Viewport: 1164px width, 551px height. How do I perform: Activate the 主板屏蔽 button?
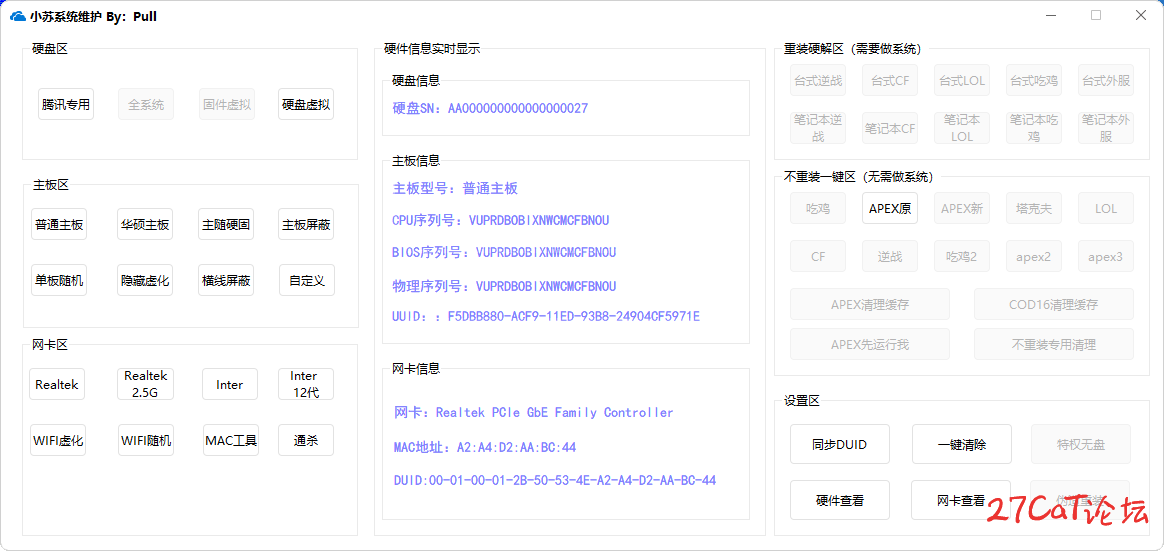306,224
